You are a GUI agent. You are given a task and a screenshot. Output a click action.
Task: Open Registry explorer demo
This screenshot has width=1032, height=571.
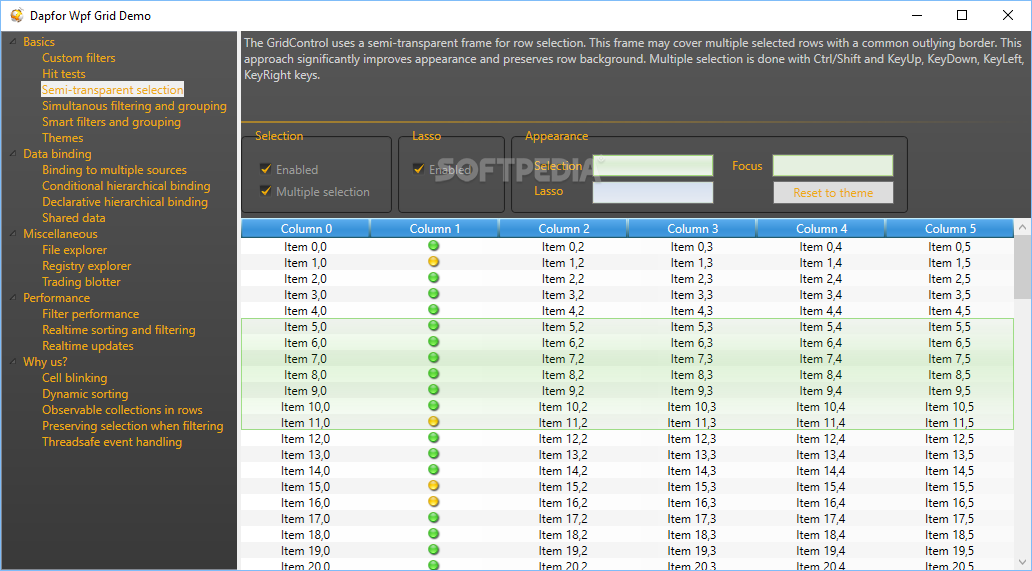click(x=86, y=266)
